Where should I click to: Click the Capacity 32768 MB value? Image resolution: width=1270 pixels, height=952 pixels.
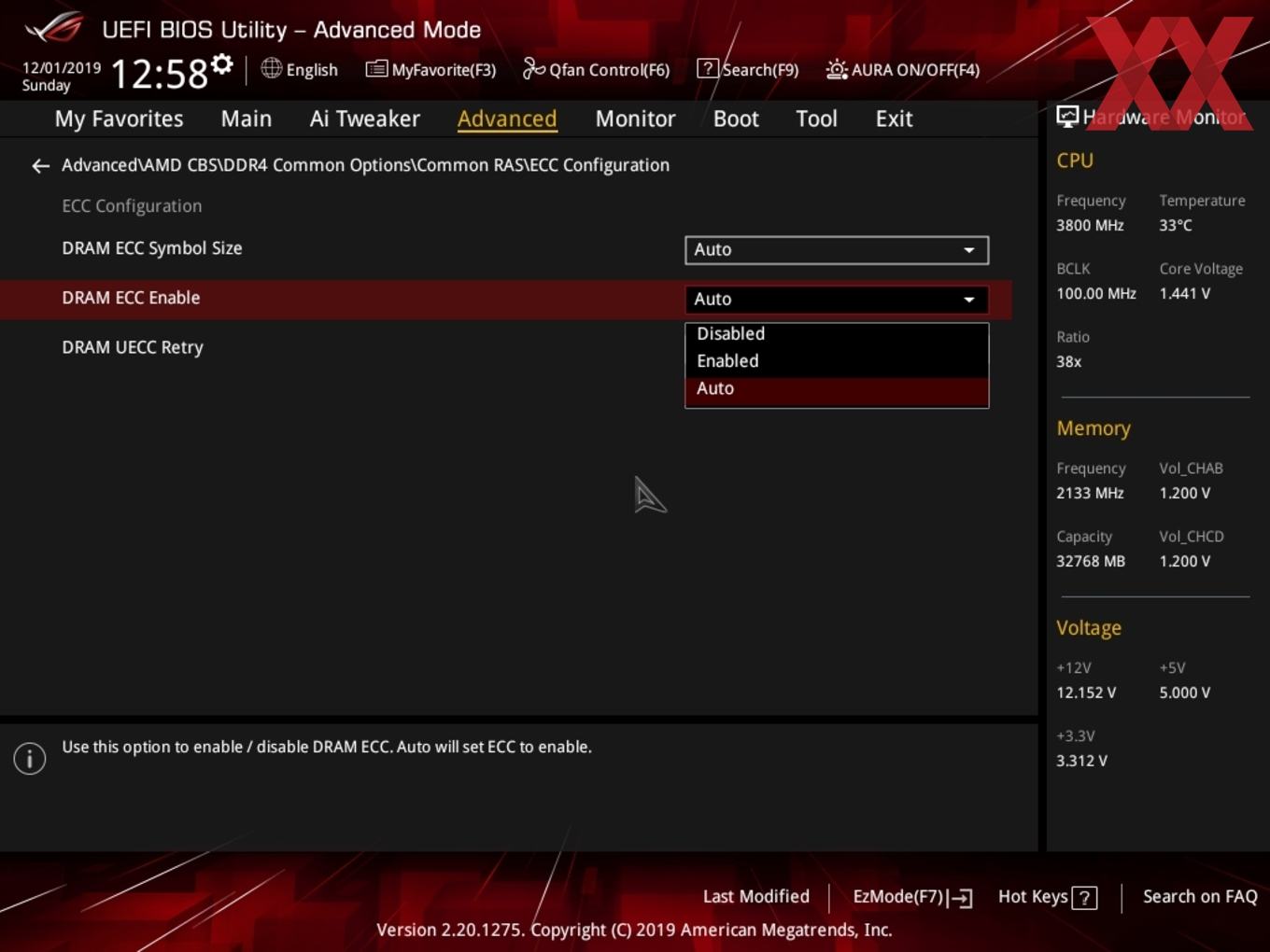1091,561
